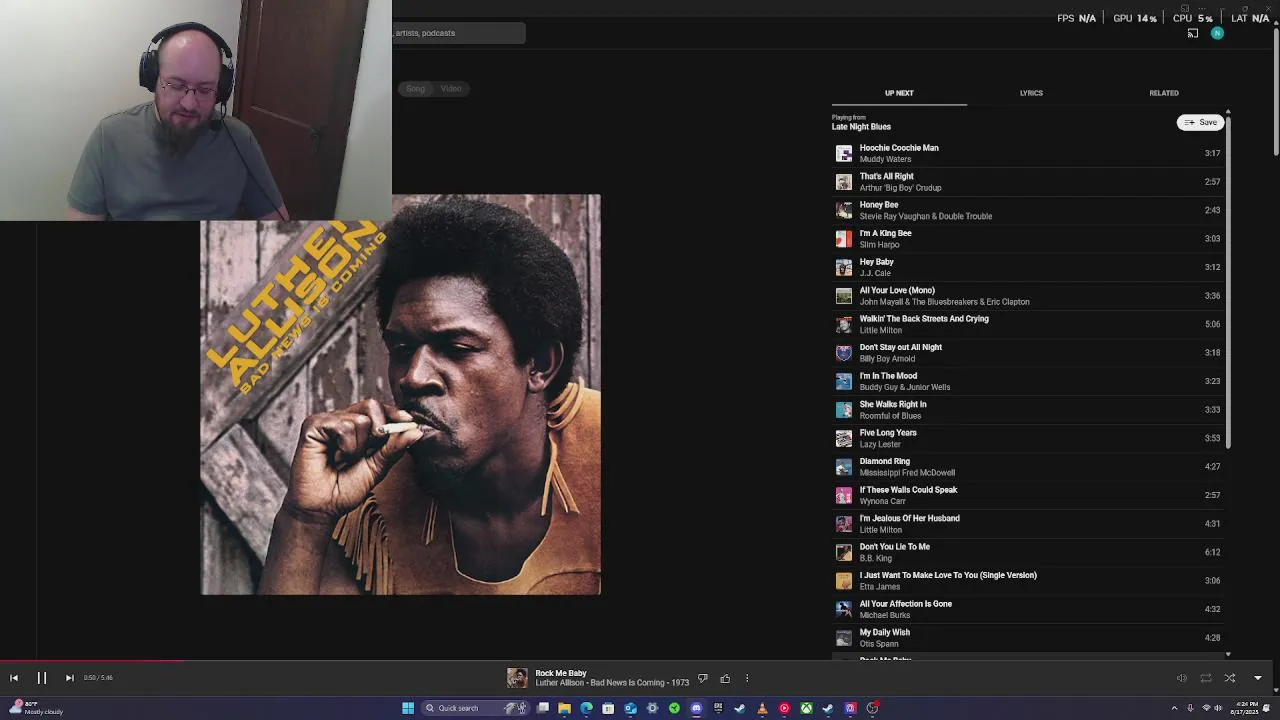The width and height of the screenshot is (1280, 720).
Task: Click the system tray volume icon
Action: [x=1218, y=708]
